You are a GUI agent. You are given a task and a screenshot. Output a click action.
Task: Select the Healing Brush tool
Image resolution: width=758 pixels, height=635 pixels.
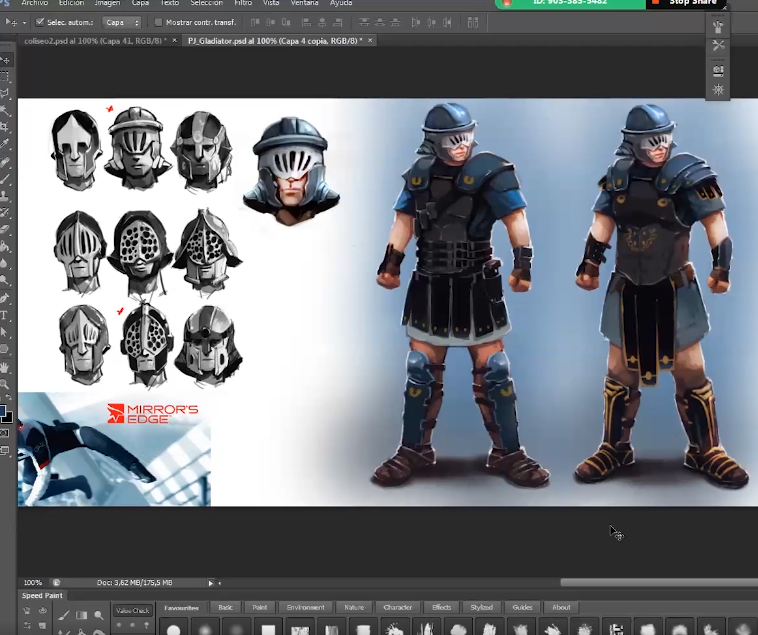[x=5, y=162]
